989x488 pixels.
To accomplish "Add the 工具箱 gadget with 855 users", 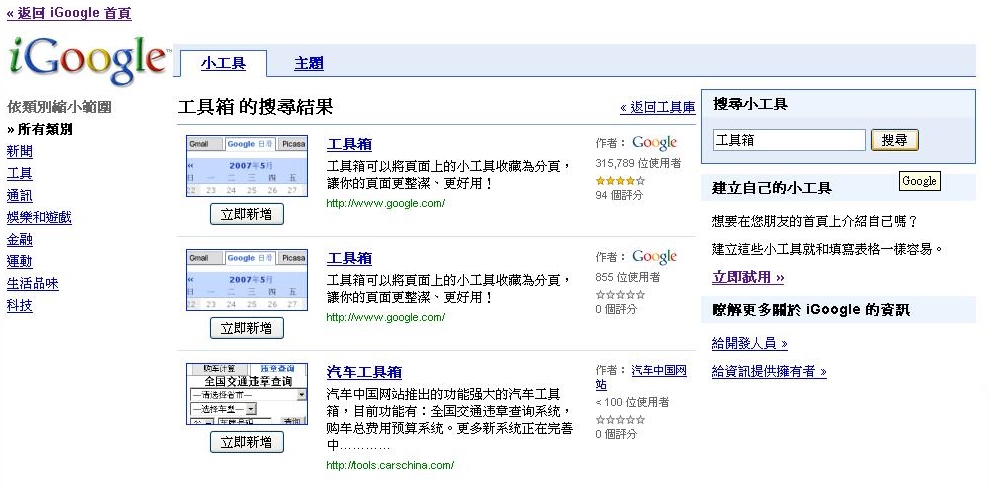I will [247, 328].
